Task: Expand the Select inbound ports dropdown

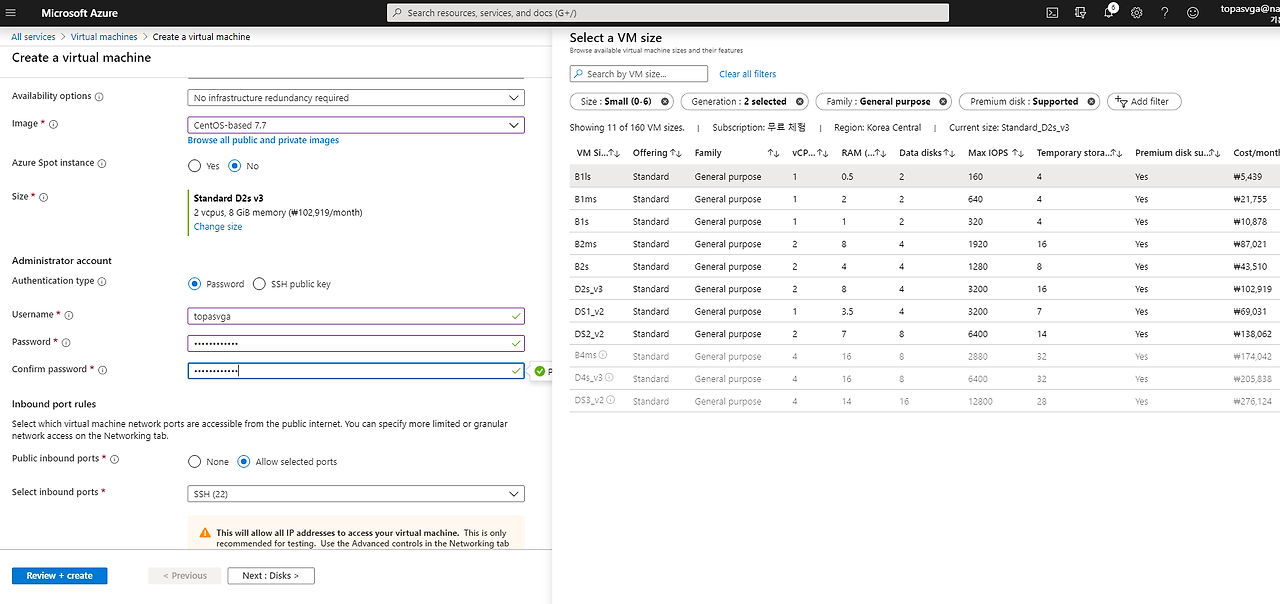Action: [x=356, y=494]
